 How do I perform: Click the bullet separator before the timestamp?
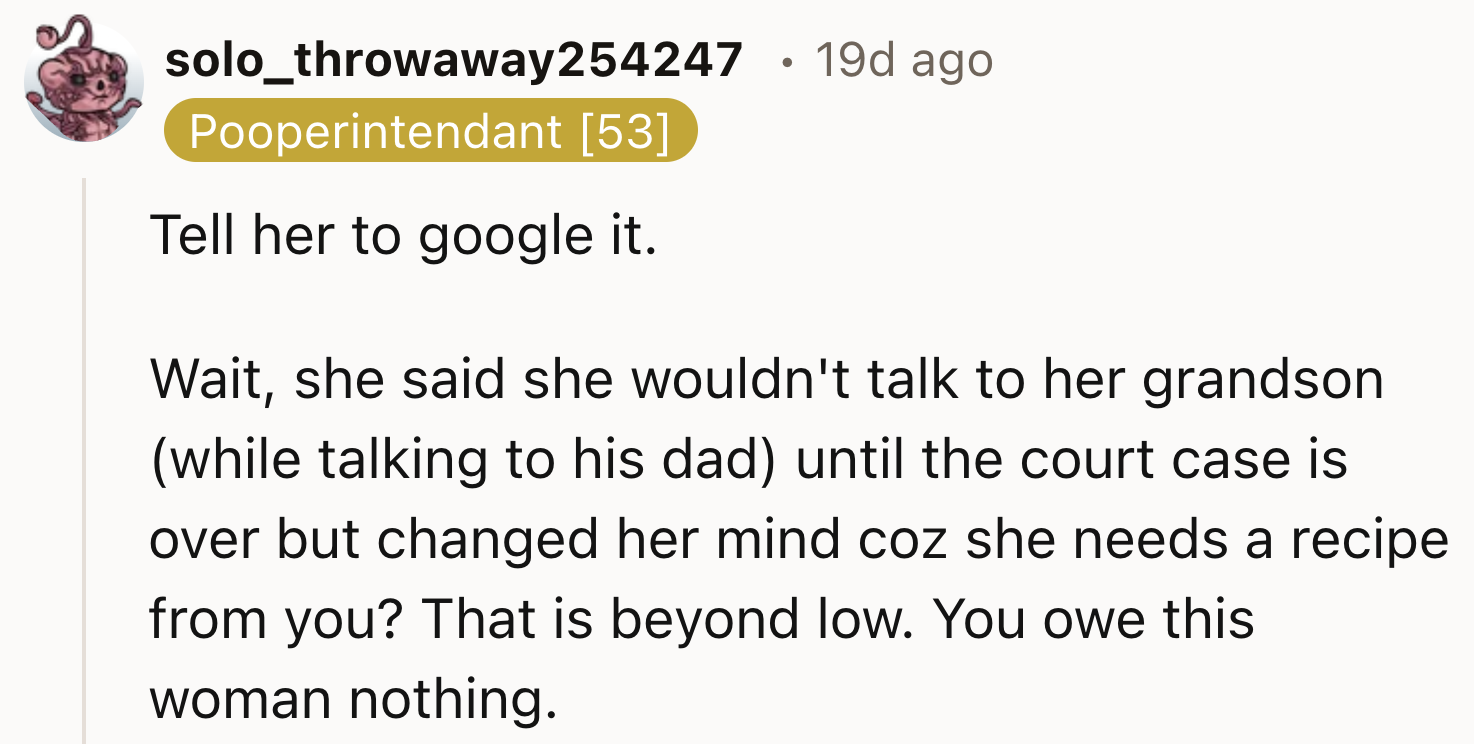(x=786, y=60)
